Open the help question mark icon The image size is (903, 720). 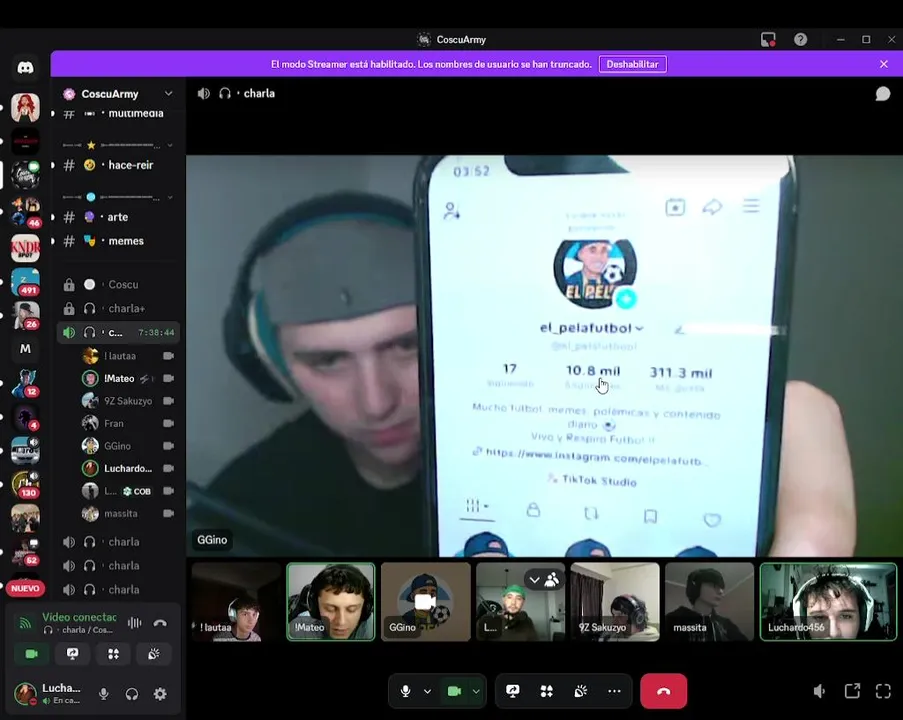click(x=800, y=40)
